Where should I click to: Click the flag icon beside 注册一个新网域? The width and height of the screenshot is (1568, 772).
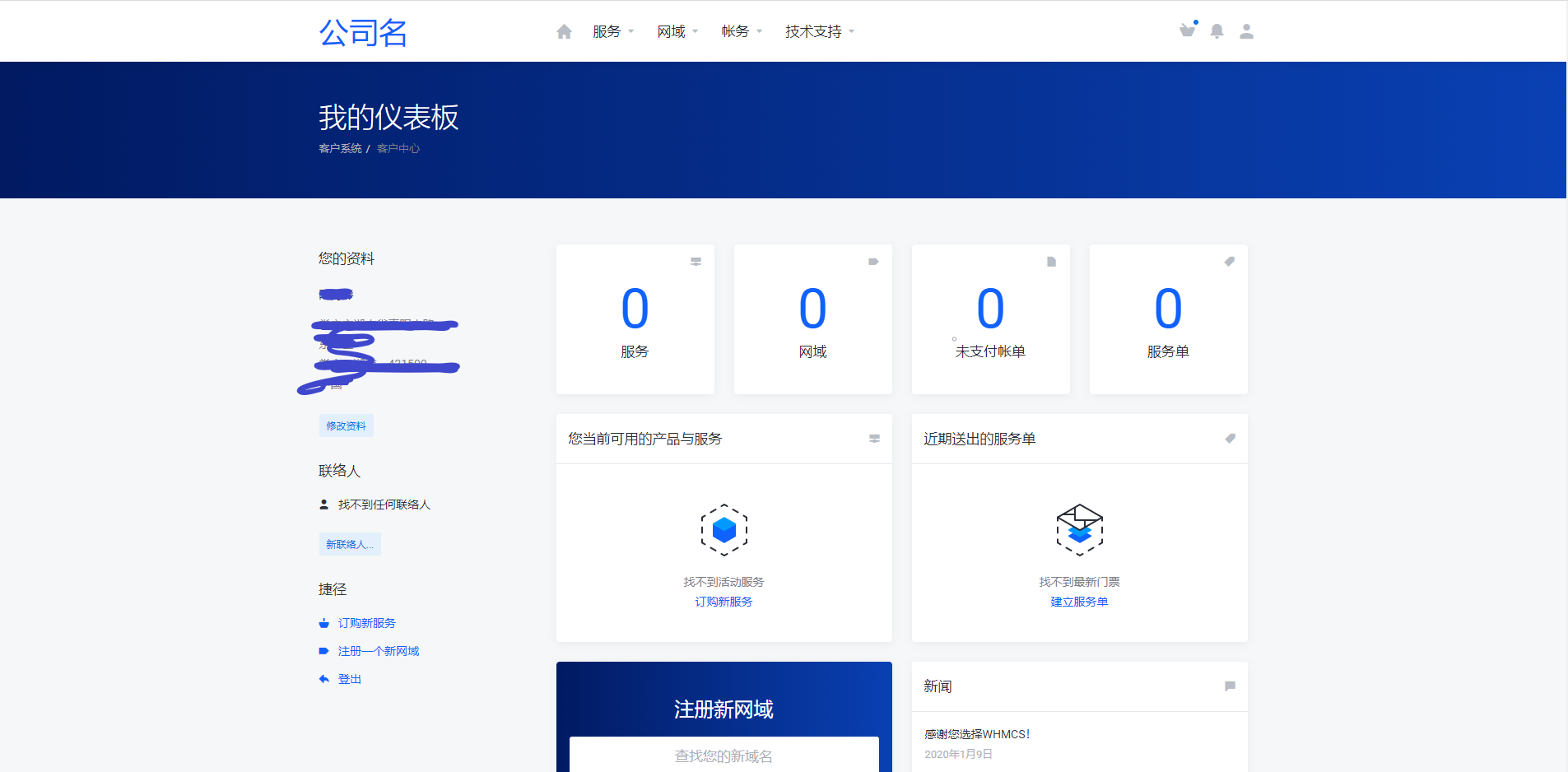point(323,650)
